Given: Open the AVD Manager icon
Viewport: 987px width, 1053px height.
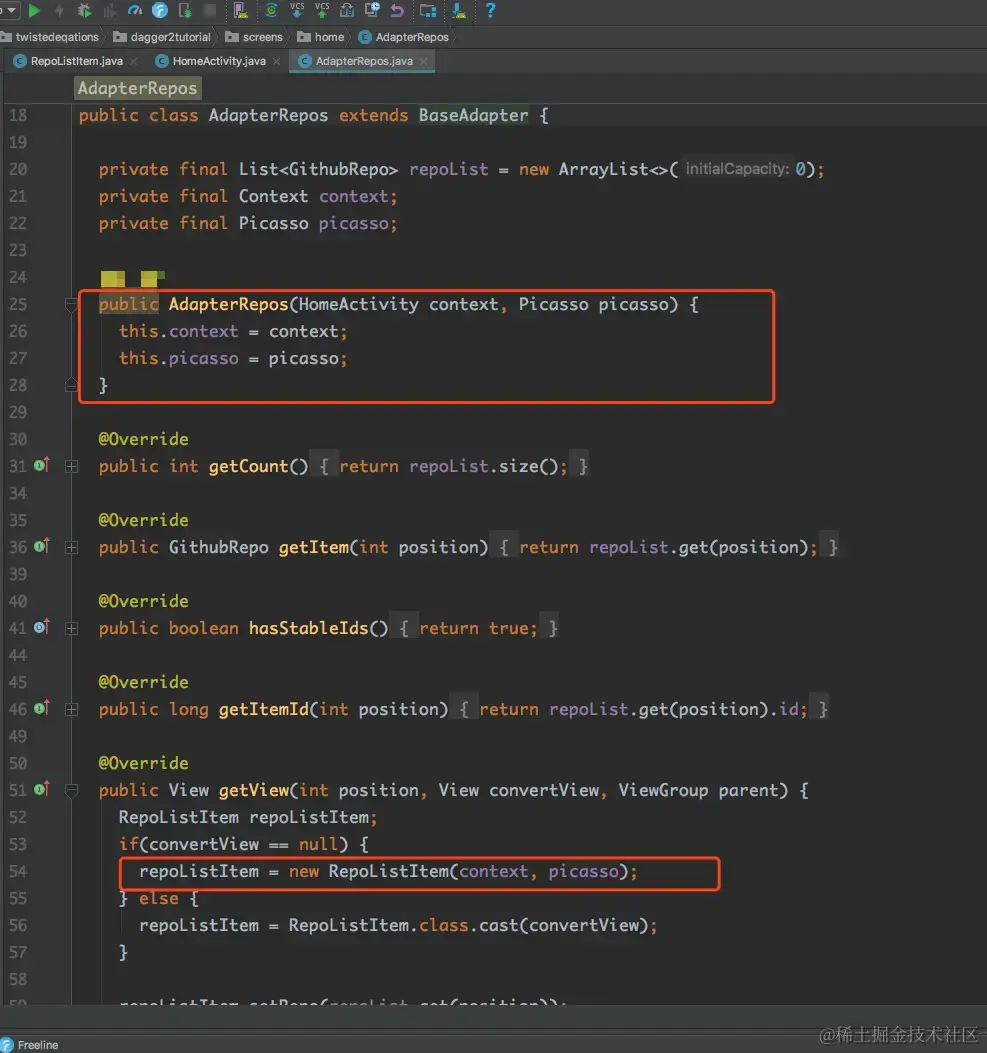Looking at the screenshot, I should (x=240, y=10).
